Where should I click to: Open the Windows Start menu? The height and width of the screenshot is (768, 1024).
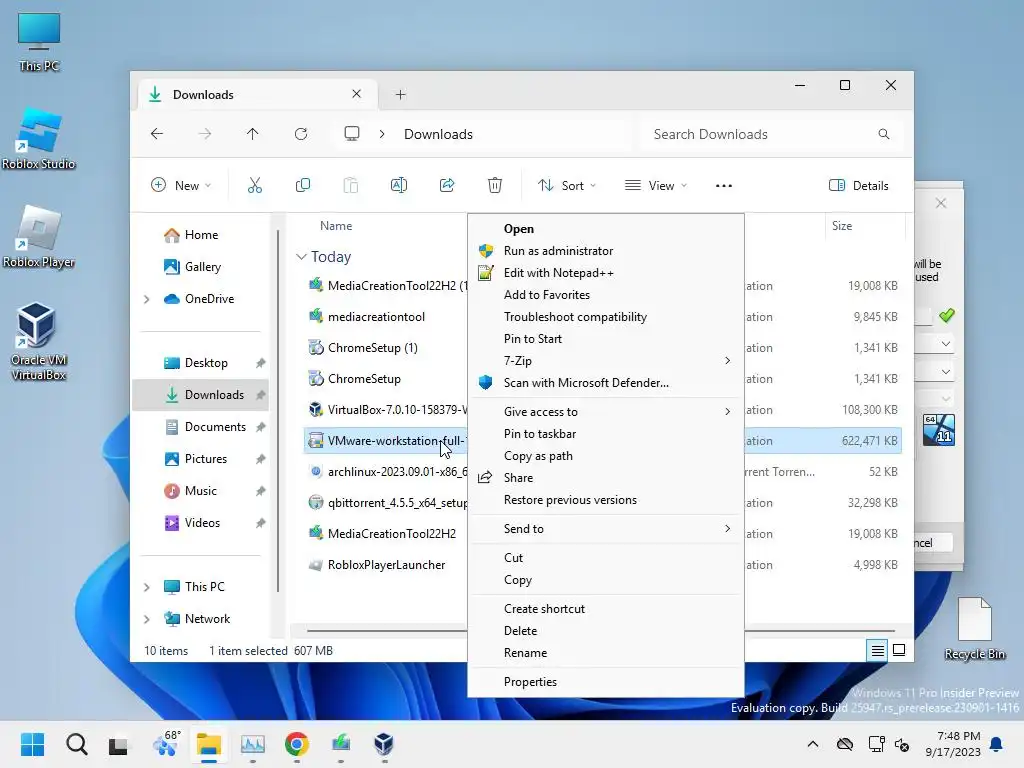(x=32, y=744)
